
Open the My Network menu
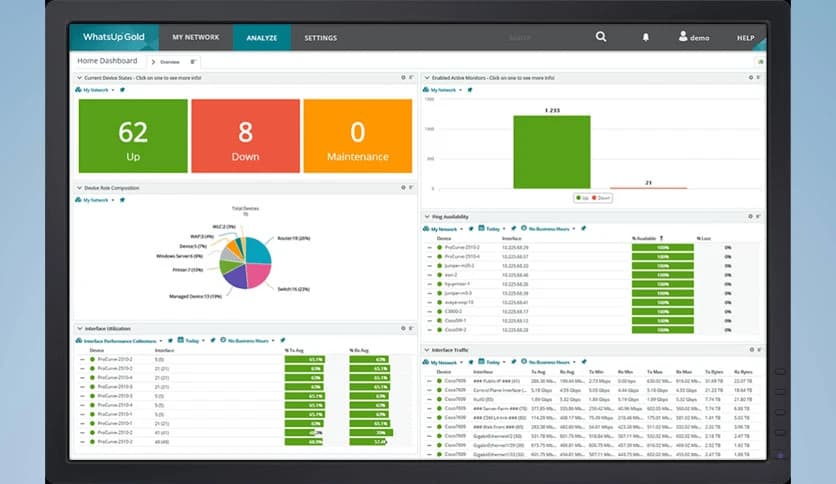point(195,37)
